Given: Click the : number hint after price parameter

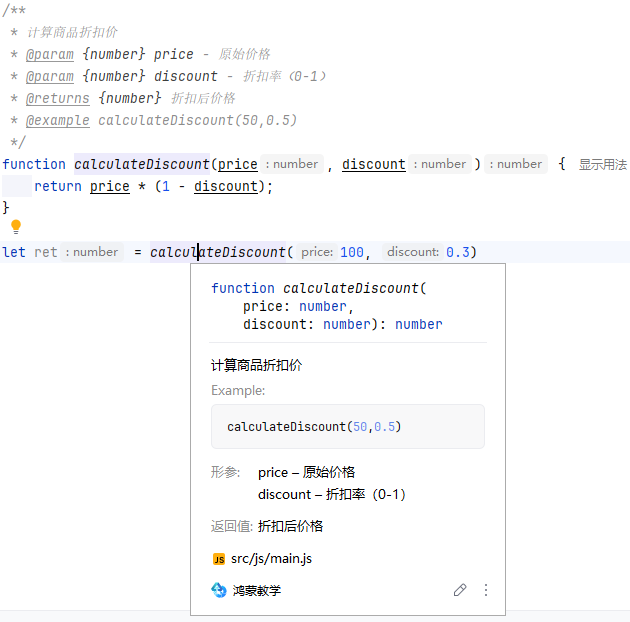Looking at the screenshot, I should coord(292,164).
